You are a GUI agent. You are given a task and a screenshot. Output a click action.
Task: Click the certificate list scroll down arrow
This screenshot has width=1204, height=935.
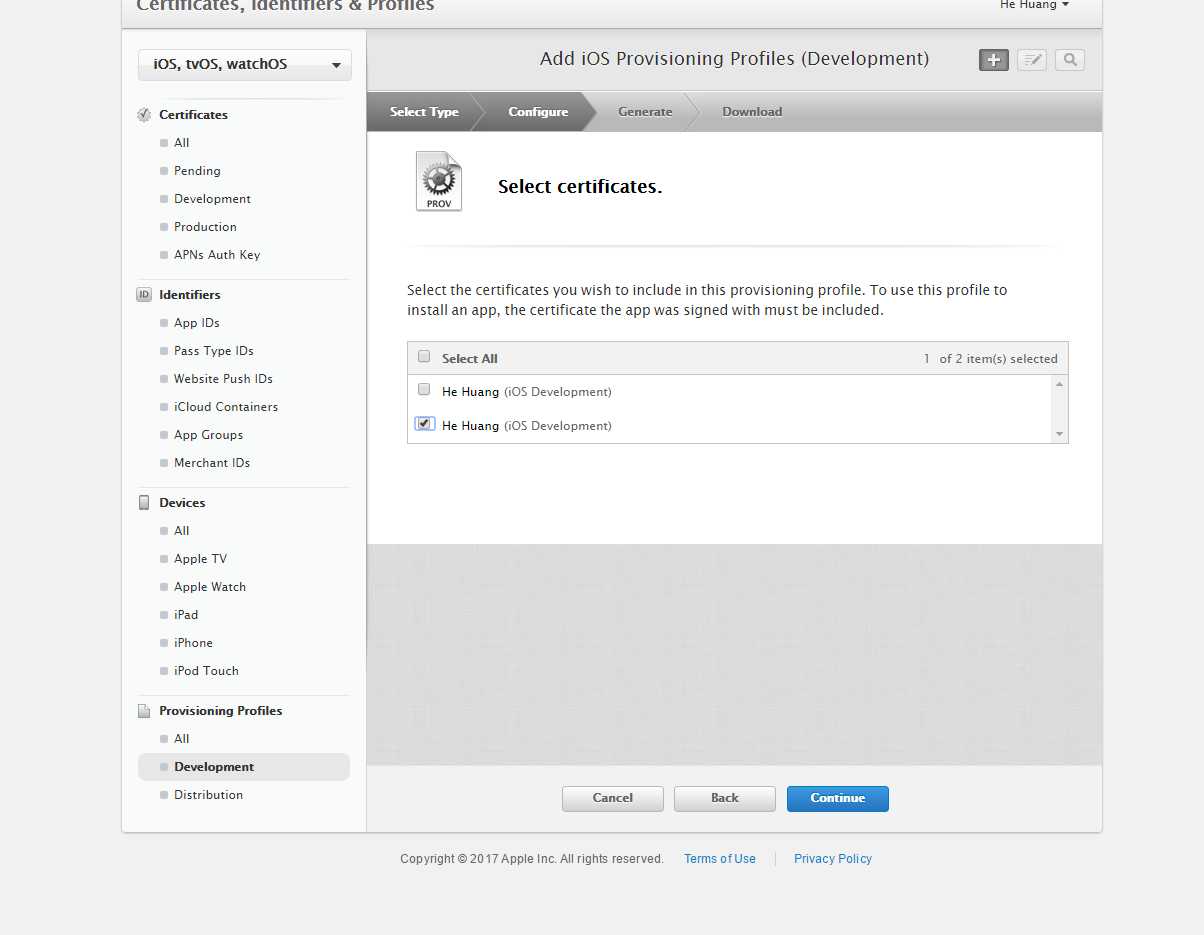1059,434
